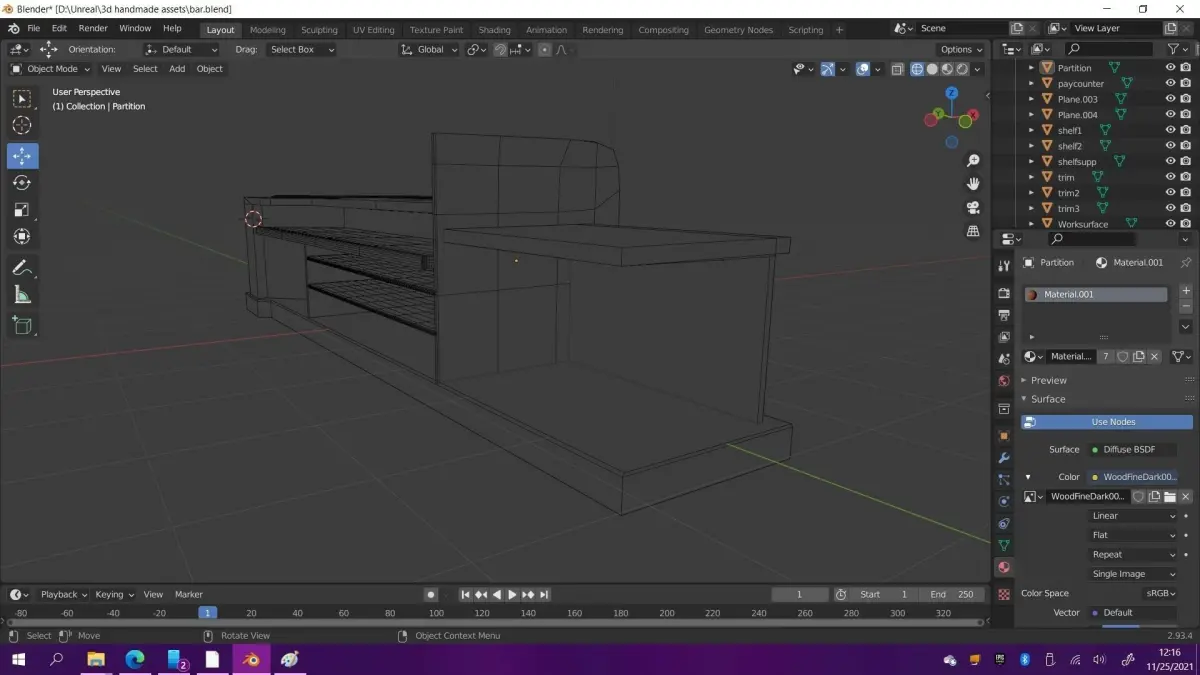Switch to the Shading workspace tab
1200x675 pixels.
[494, 30]
